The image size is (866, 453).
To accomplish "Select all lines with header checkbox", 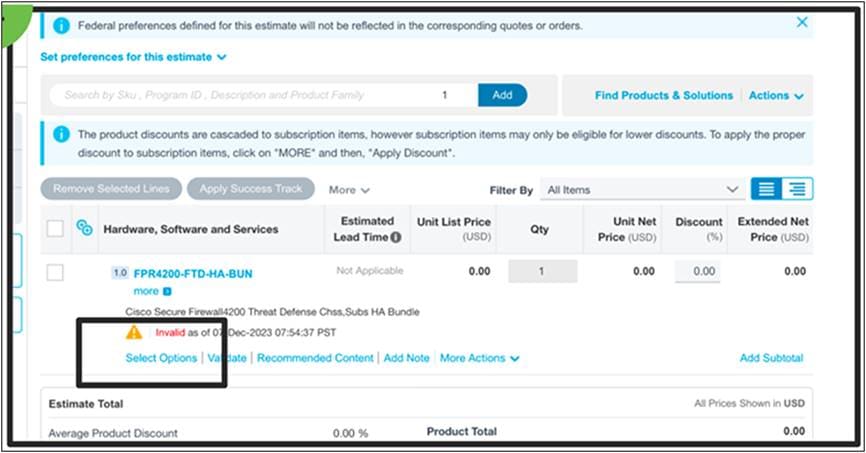I will point(55,229).
